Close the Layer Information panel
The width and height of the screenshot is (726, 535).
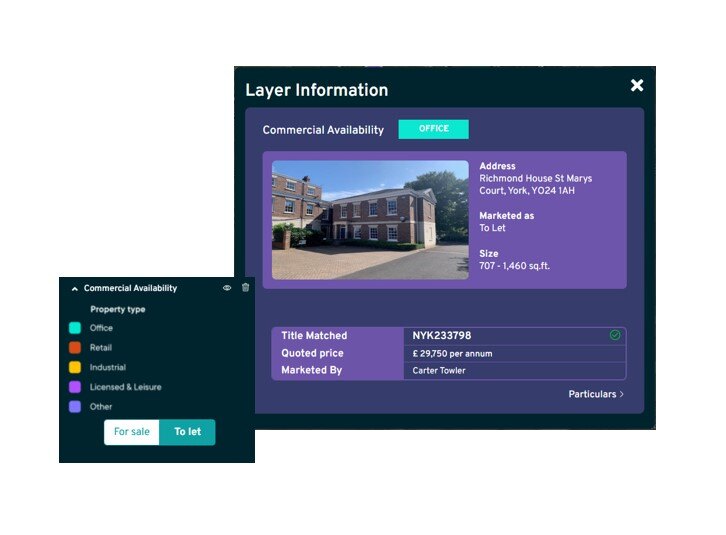click(x=636, y=86)
